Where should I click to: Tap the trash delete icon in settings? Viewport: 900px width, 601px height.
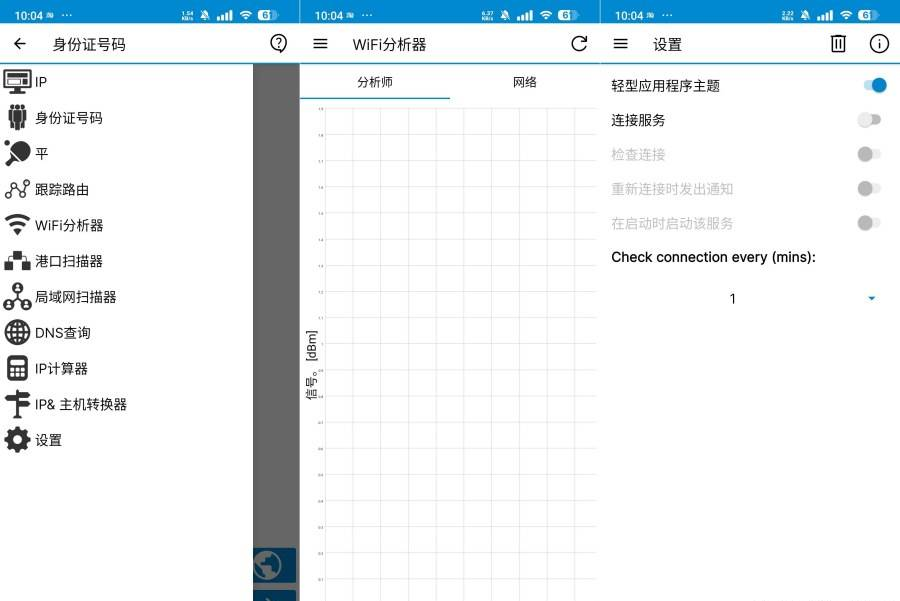(838, 44)
